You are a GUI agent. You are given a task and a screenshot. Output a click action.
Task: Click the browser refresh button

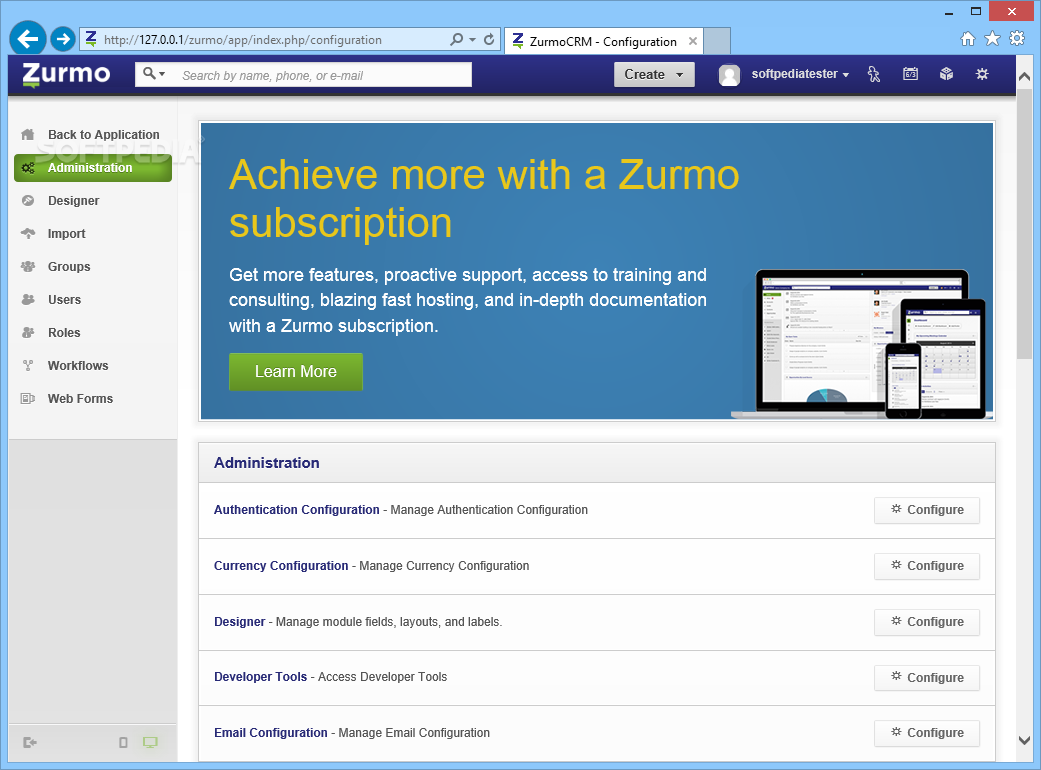point(489,39)
